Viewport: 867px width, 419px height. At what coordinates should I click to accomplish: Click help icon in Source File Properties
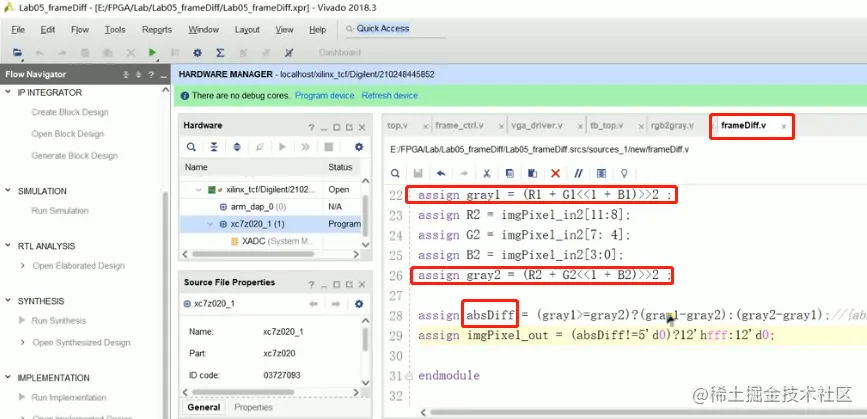click(311, 284)
